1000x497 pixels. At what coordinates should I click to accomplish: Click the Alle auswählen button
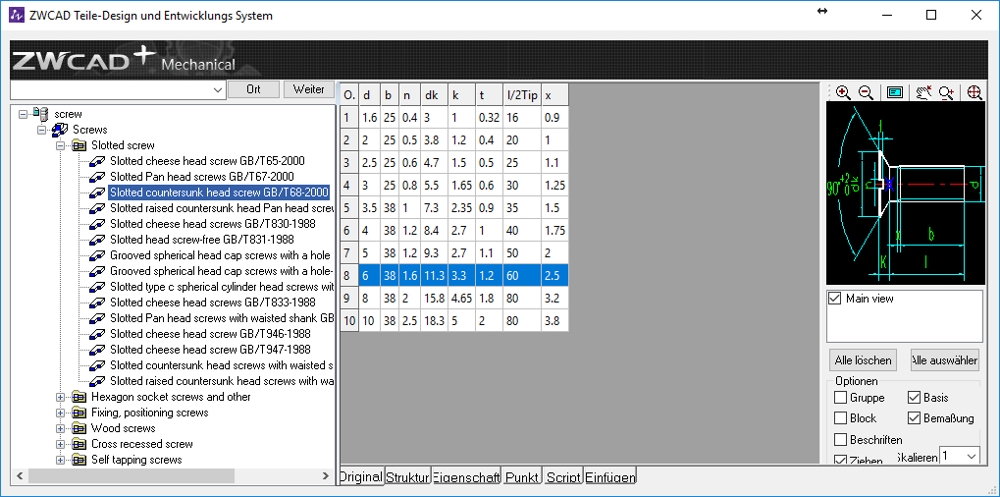click(945, 360)
